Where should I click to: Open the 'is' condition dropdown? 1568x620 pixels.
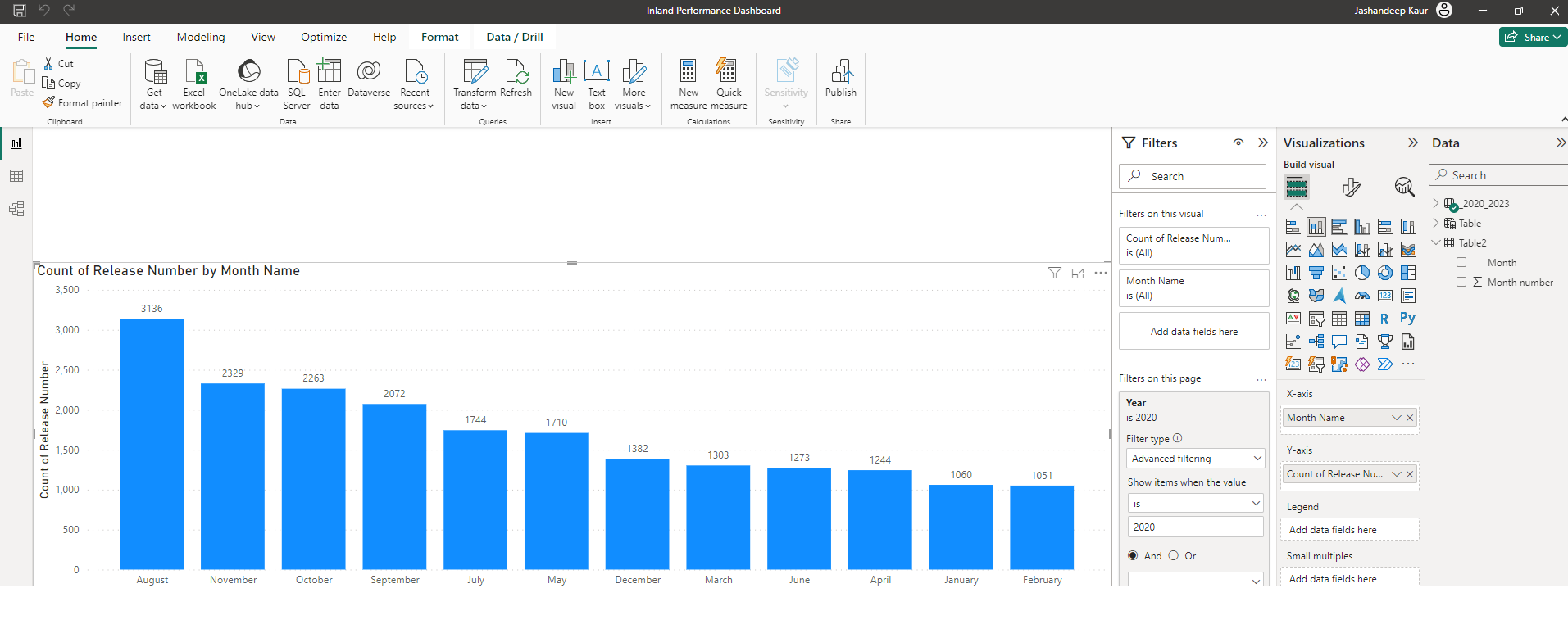click(1196, 504)
